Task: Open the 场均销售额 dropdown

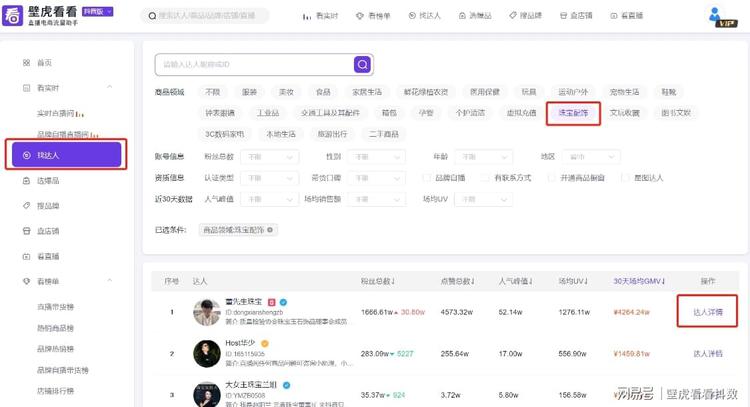Action: (376, 199)
